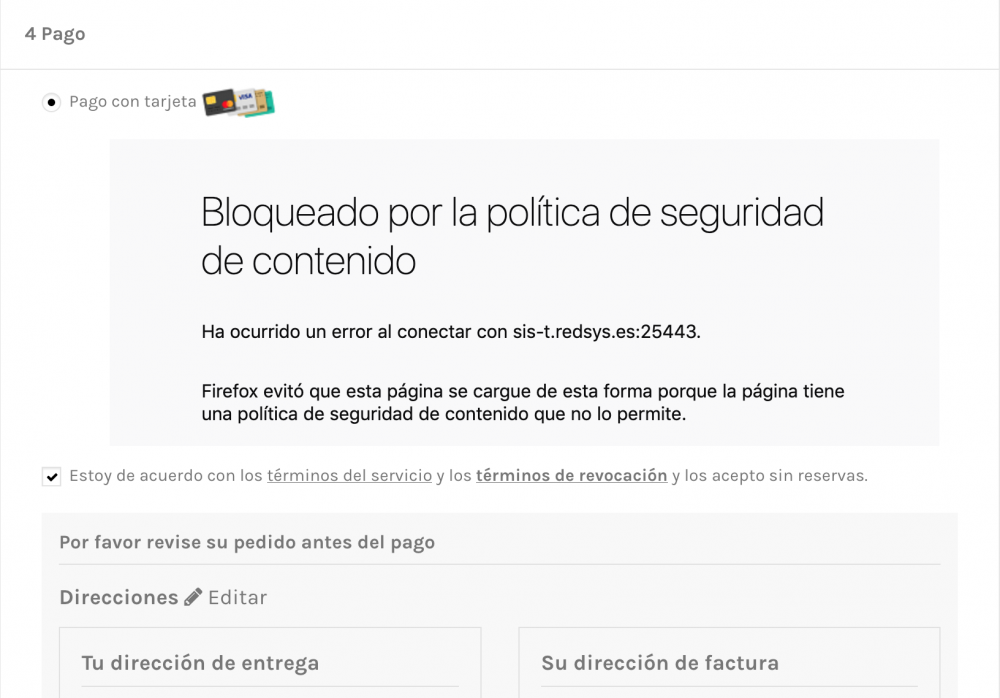Select the VISA card icon

pyautogui.click(x=245, y=98)
